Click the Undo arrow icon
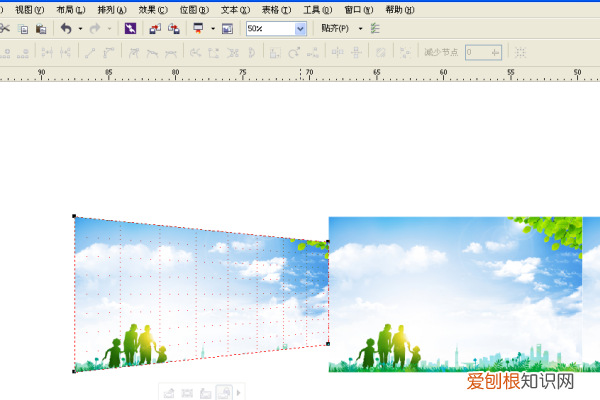 tap(66, 29)
